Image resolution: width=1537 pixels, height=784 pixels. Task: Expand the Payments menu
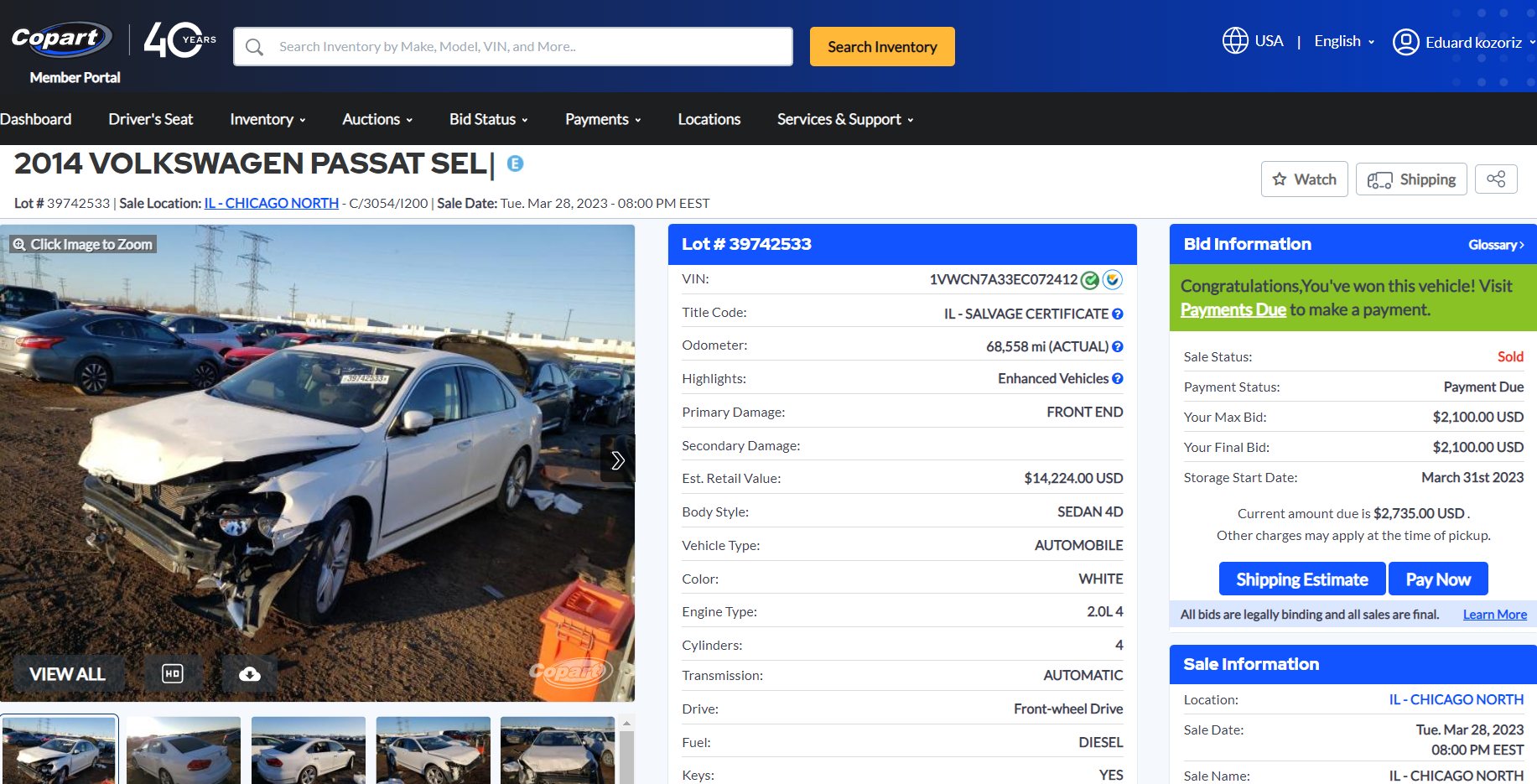[x=603, y=119]
